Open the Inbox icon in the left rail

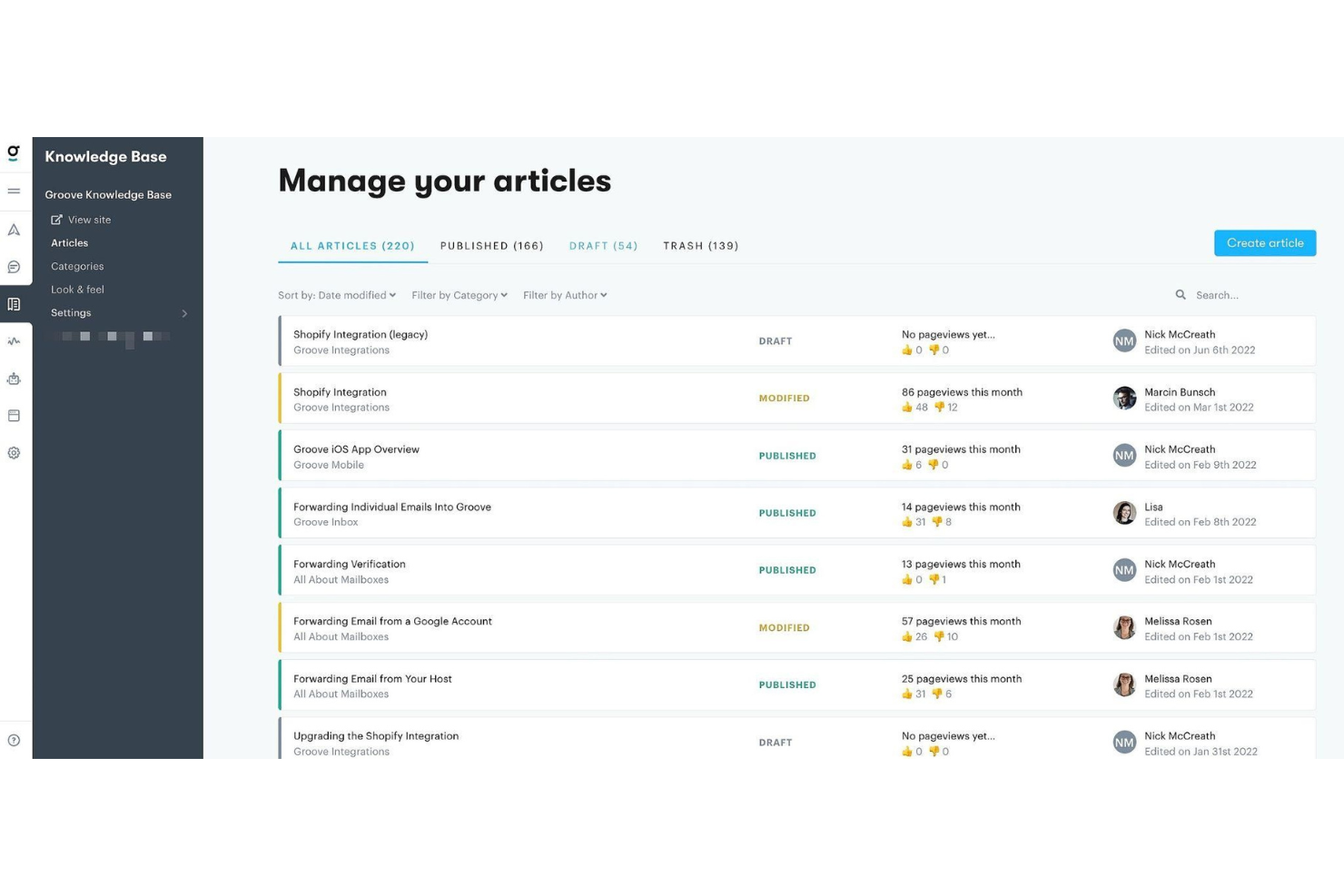click(14, 192)
